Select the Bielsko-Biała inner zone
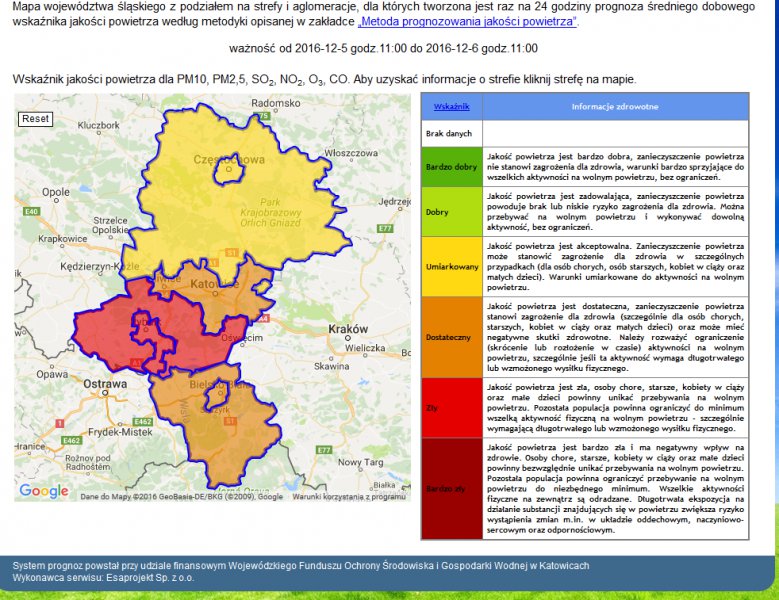Viewport: 779px width, 600px height. [x=217, y=396]
